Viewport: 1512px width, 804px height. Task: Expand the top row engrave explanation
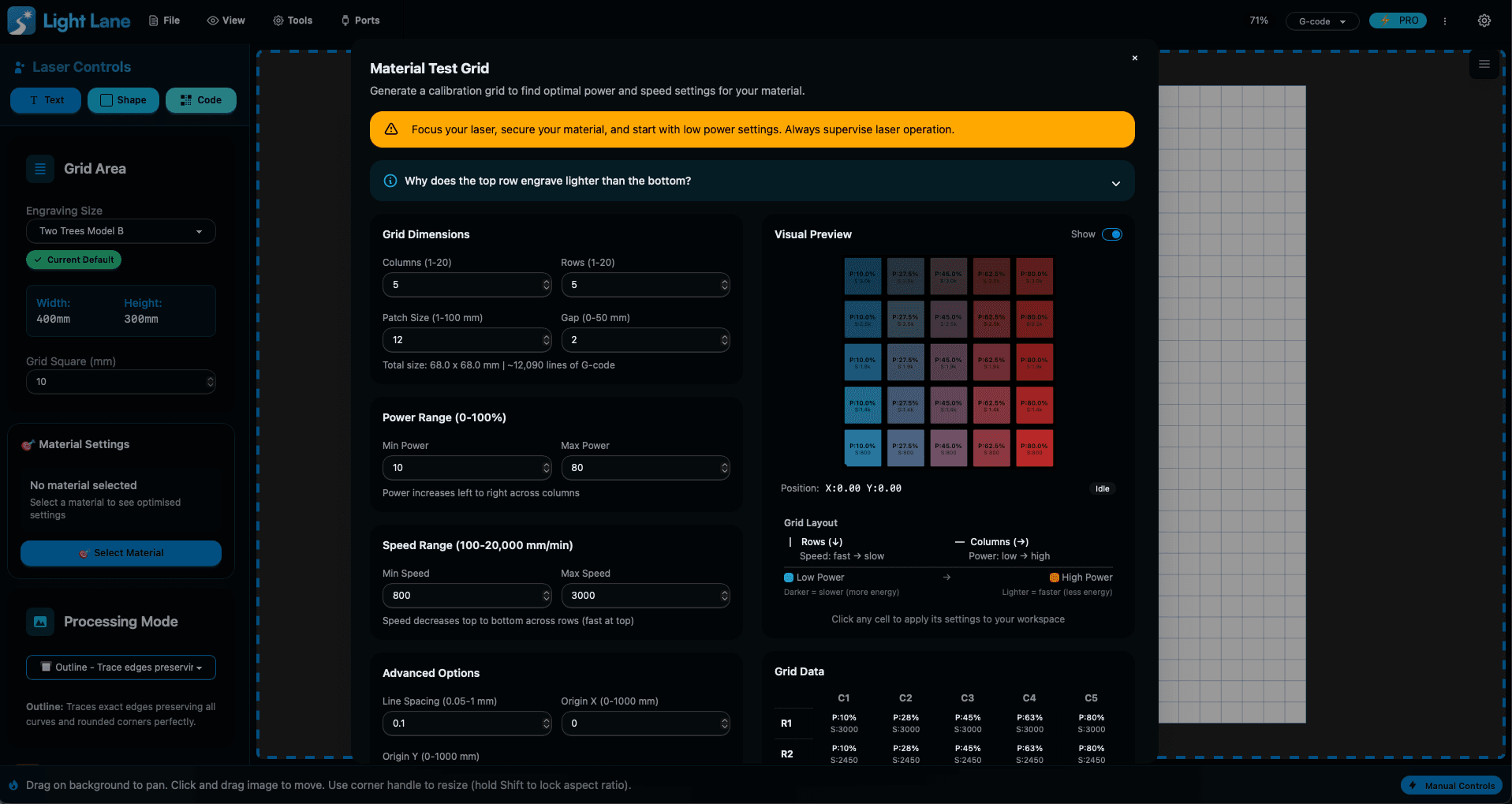1115,183
